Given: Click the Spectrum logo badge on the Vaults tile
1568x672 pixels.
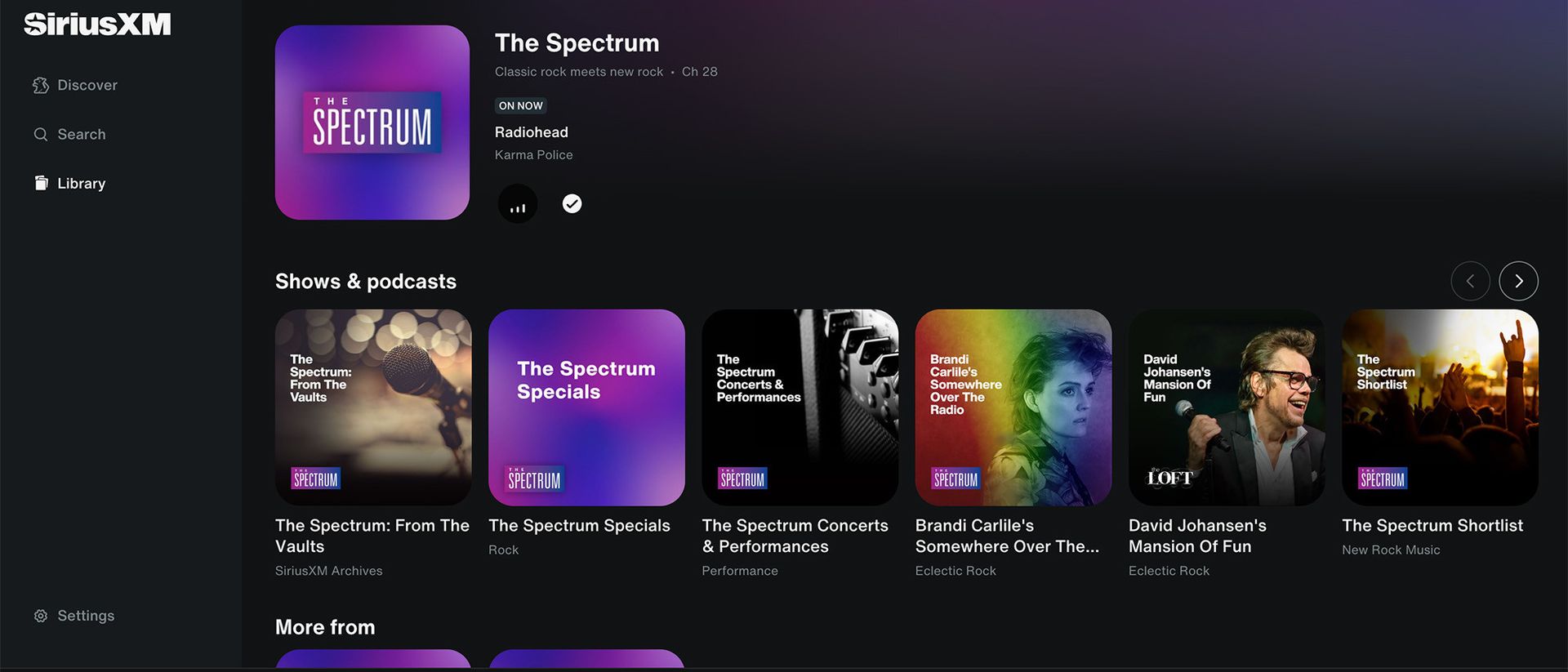Looking at the screenshot, I should click(x=315, y=479).
